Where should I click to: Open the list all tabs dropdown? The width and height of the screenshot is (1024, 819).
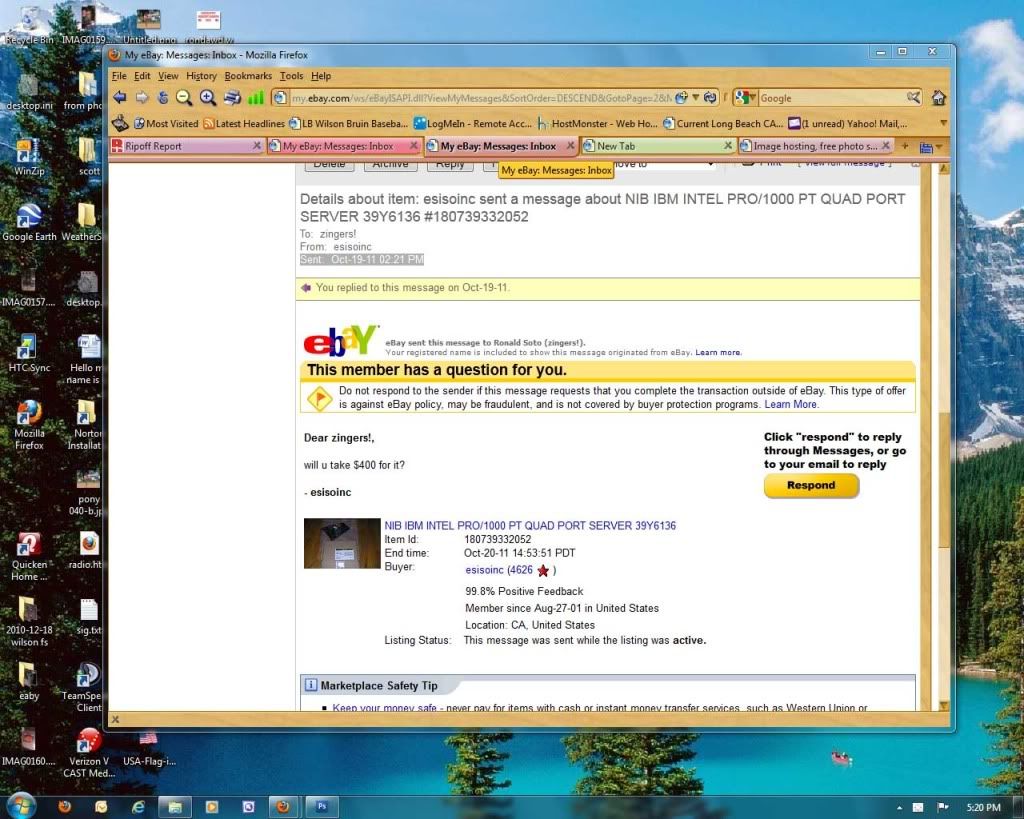coord(930,147)
